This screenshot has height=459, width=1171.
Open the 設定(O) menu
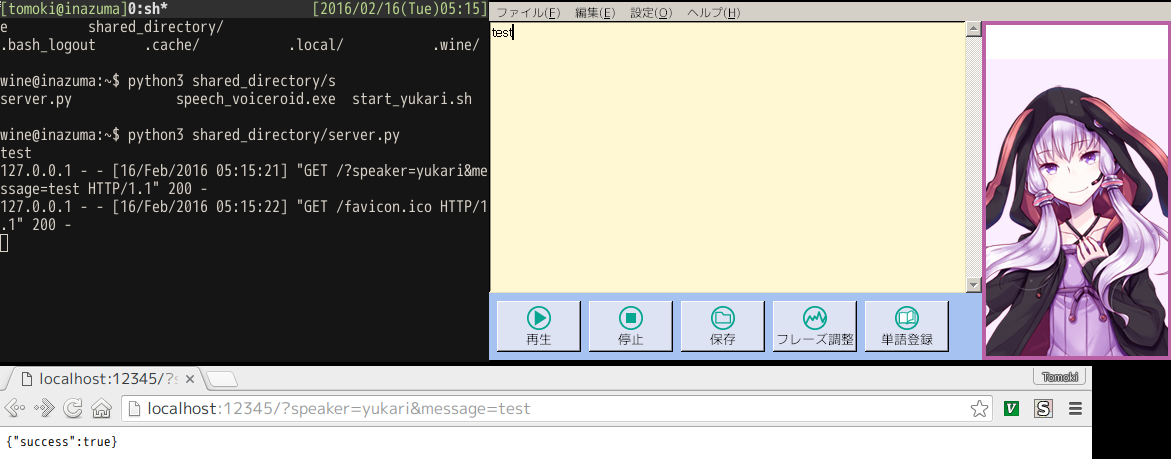pyautogui.click(x=651, y=13)
